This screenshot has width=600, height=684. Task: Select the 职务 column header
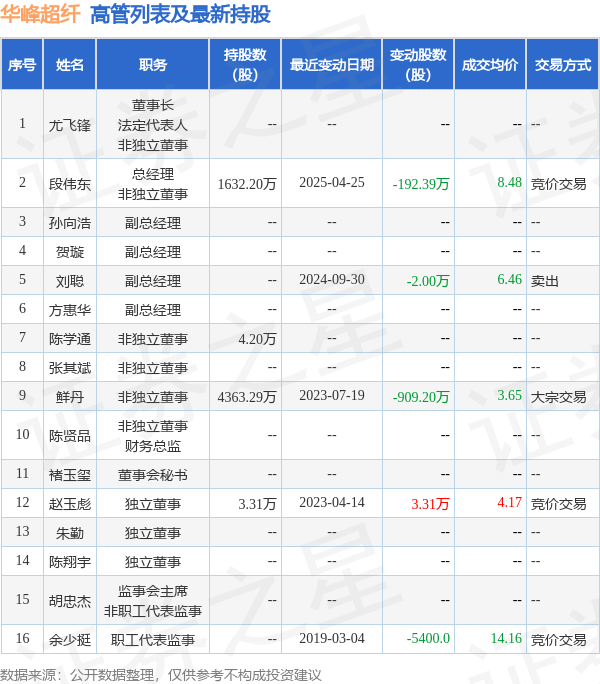click(153, 65)
